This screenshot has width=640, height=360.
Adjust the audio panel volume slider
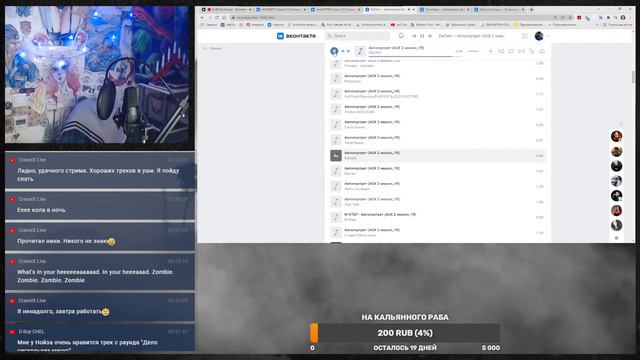[x=473, y=51]
